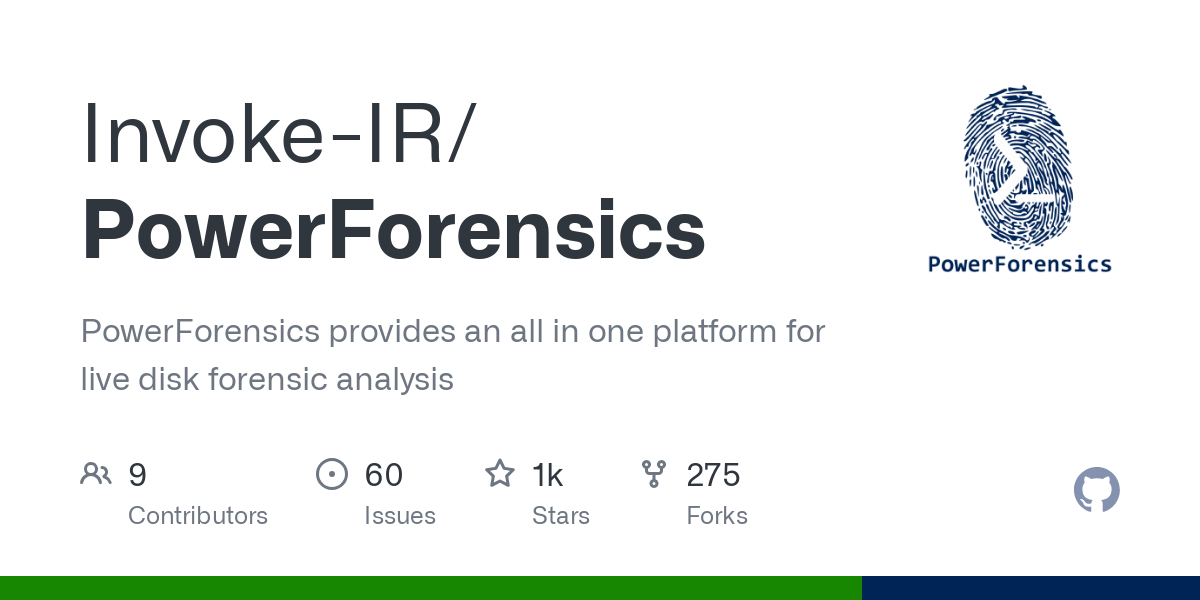Click the GitHub Octocat logo
The width and height of the screenshot is (1200, 600).
coord(1096,490)
